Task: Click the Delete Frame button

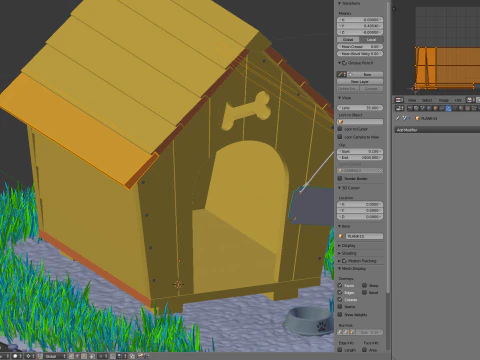Action: (348, 89)
